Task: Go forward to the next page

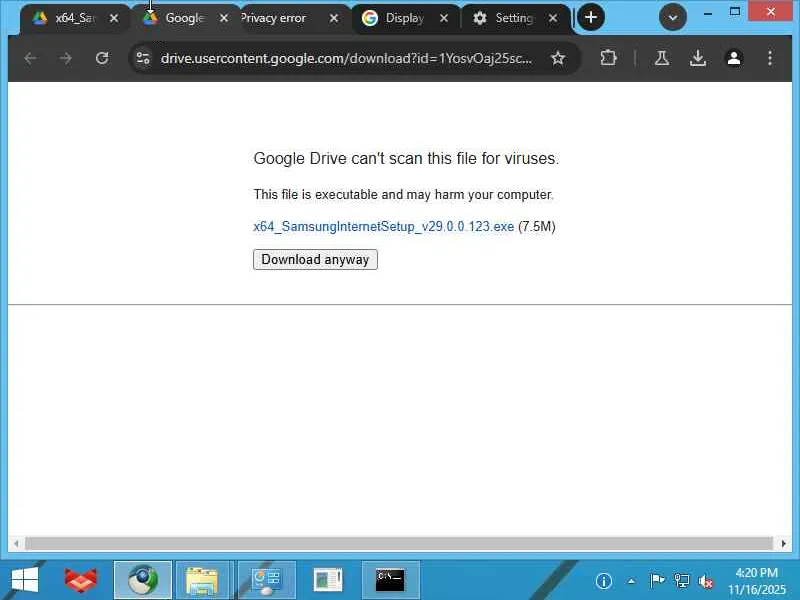Action: pyautogui.click(x=66, y=58)
